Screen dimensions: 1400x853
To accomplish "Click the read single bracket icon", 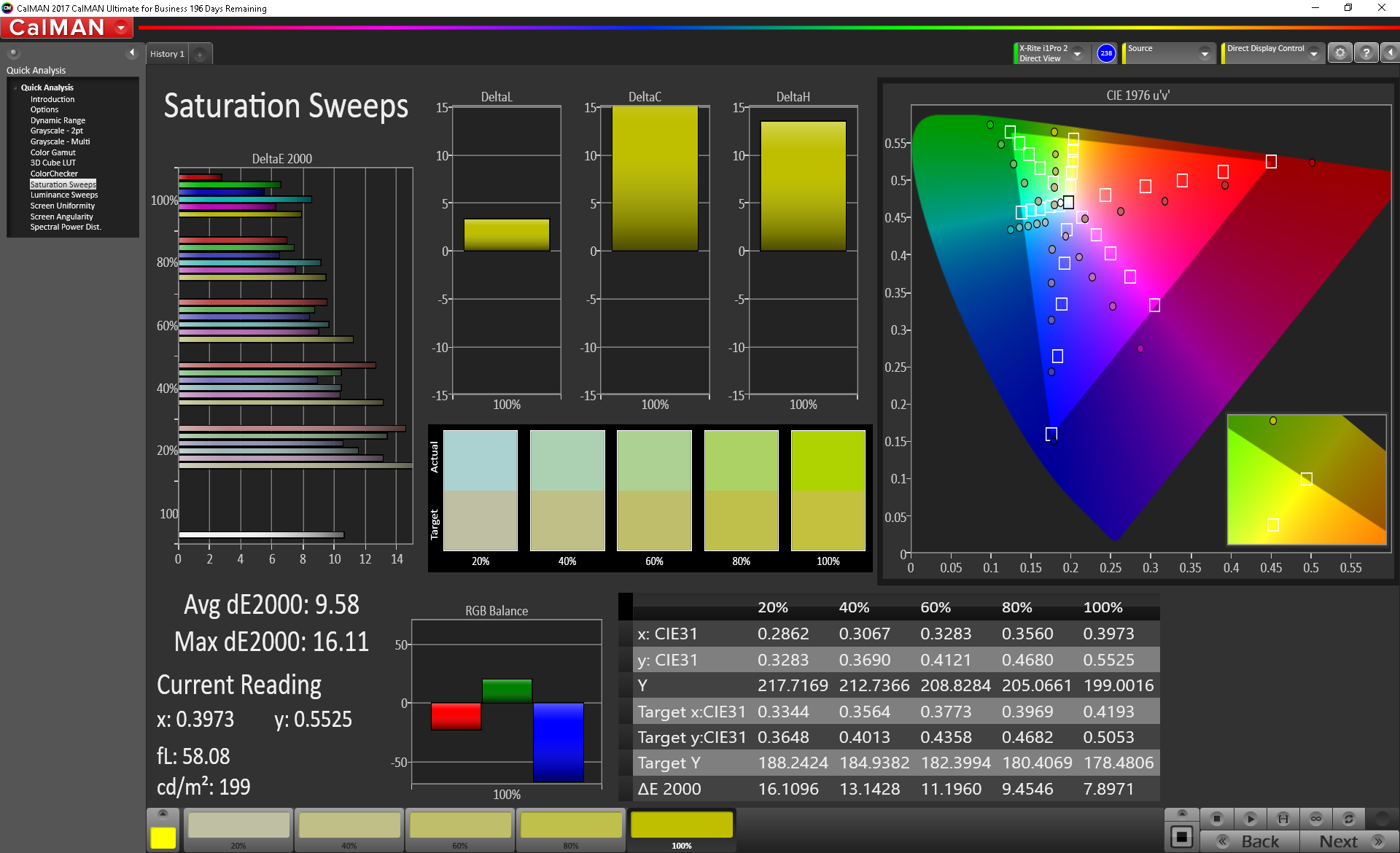I will [1283, 819].
